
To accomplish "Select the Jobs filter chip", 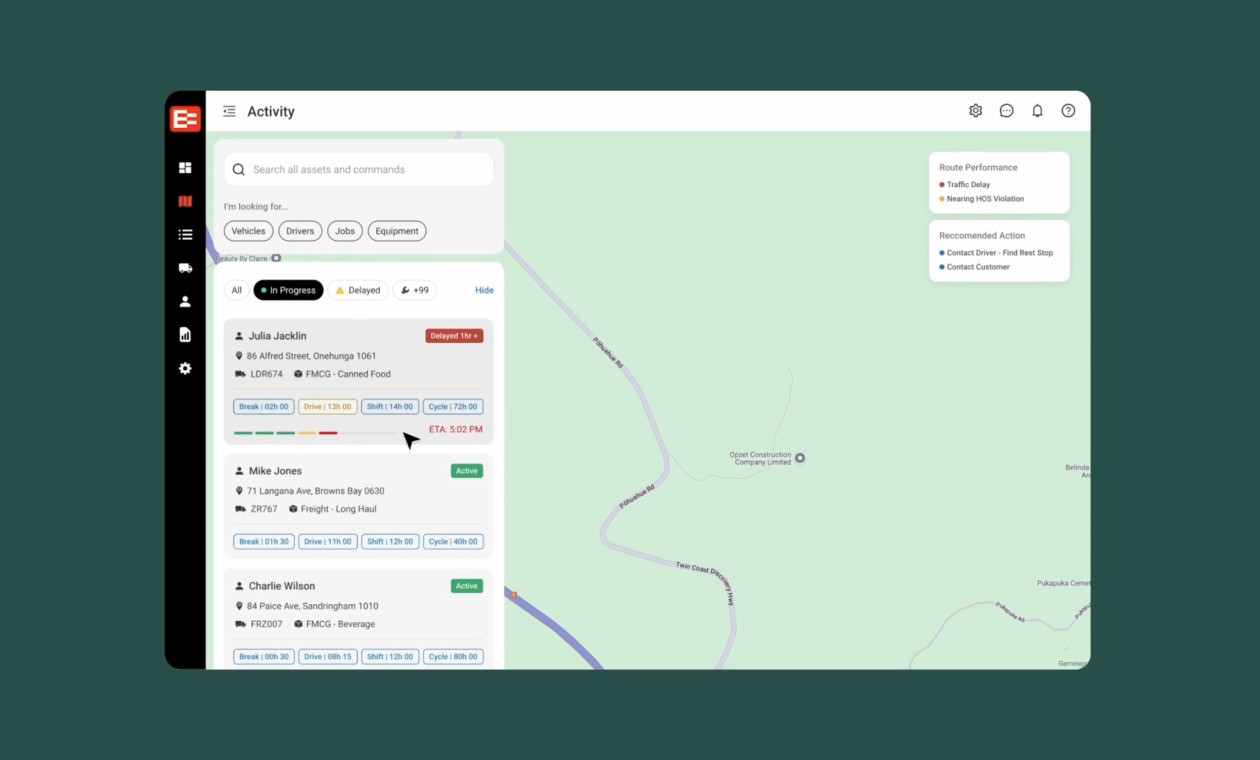I will [x=345, y=231].
